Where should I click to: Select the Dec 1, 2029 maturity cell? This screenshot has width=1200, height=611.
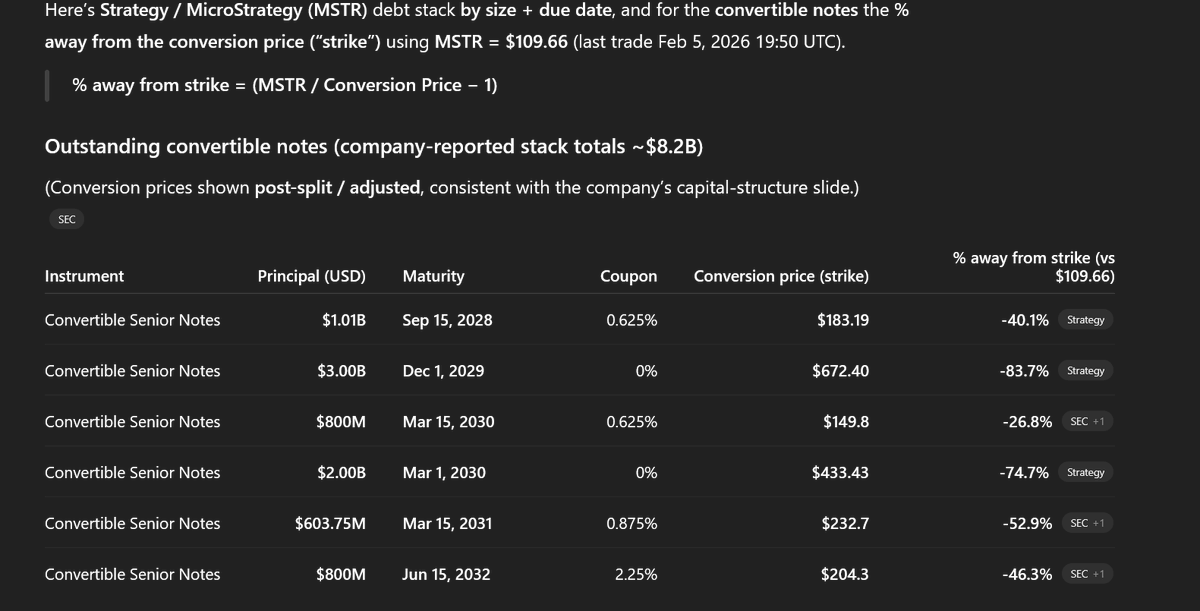click(x=443, y=371)
